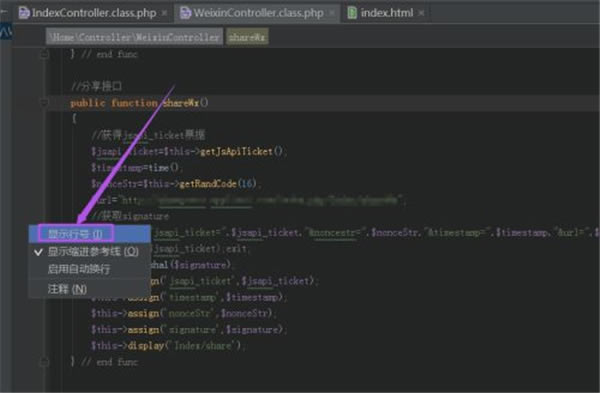The width and height of the screenshot is (600, 393).
Task: Toggle fold marker beside the top end func line
Action: click(44, 54)
